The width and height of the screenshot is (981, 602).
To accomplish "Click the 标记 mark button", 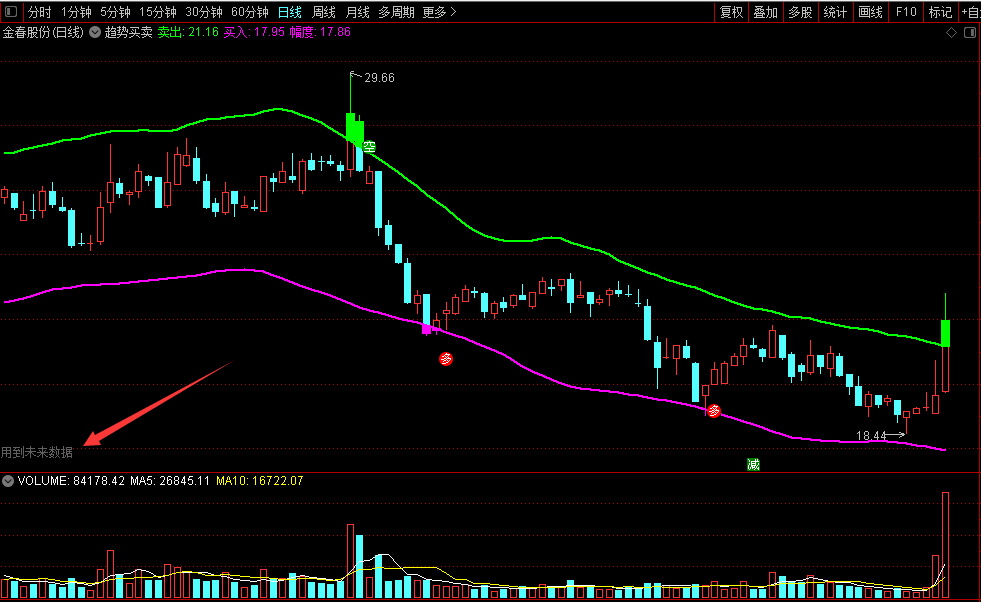I will [940, 12].
